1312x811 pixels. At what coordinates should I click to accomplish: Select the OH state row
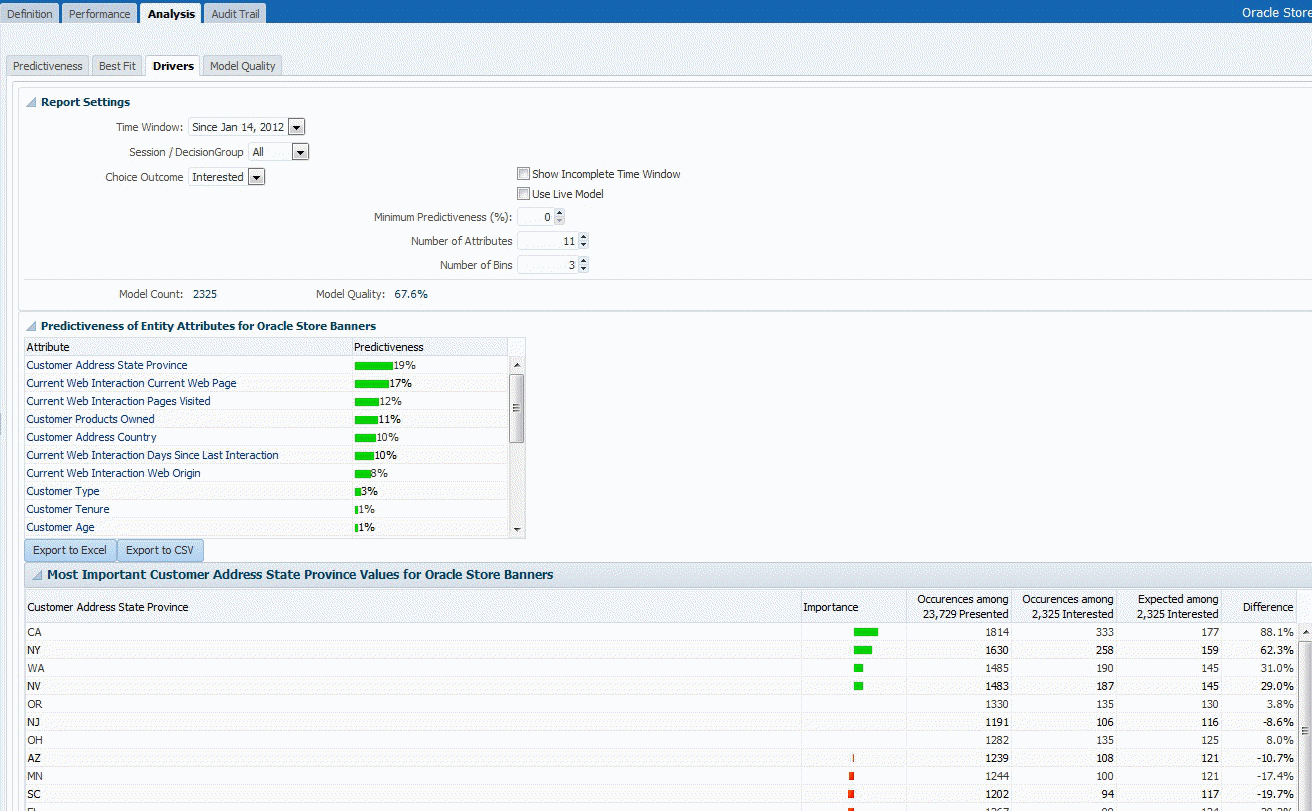661,740
